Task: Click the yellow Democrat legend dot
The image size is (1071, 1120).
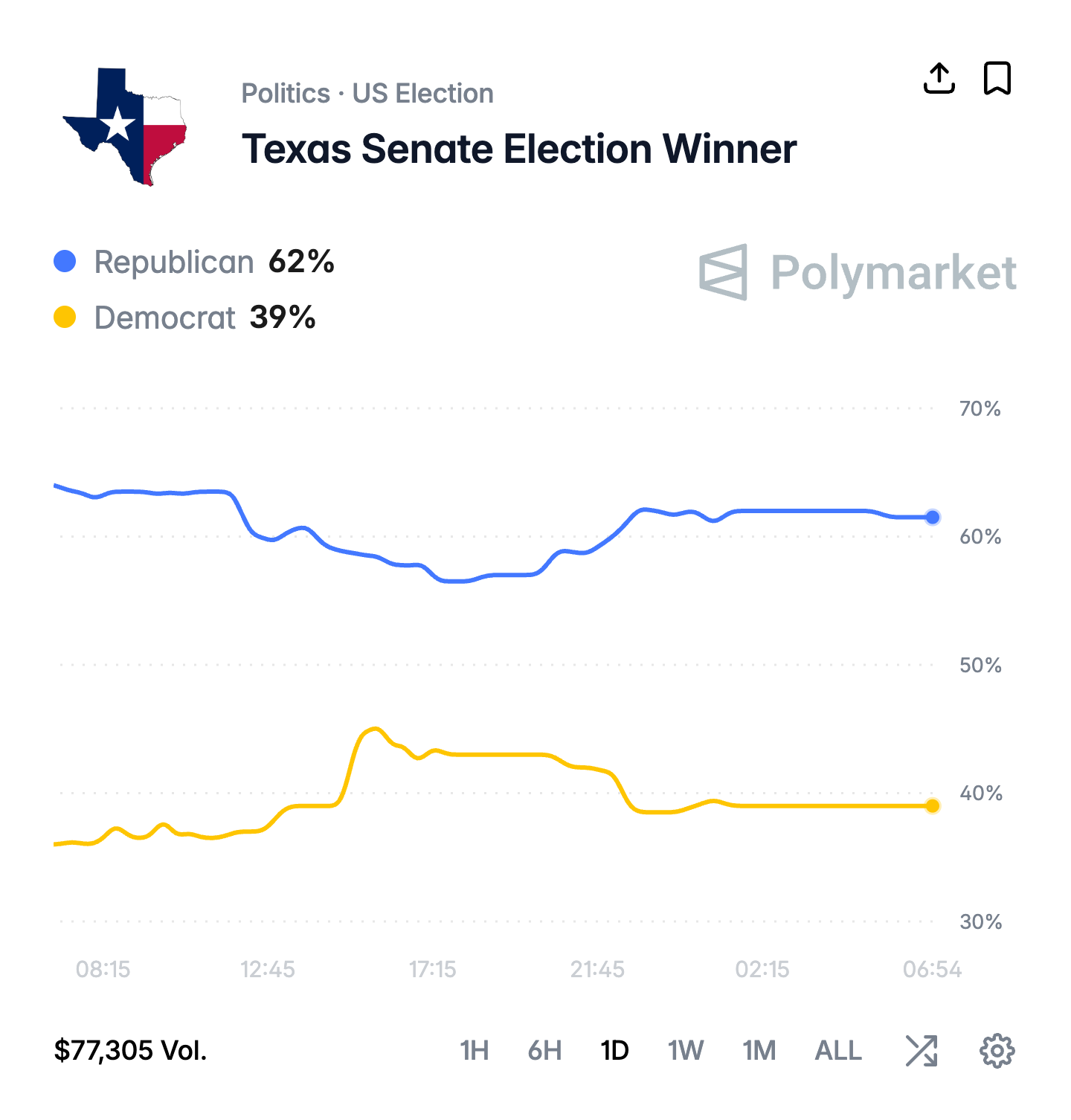Action: tap(65, 318)
